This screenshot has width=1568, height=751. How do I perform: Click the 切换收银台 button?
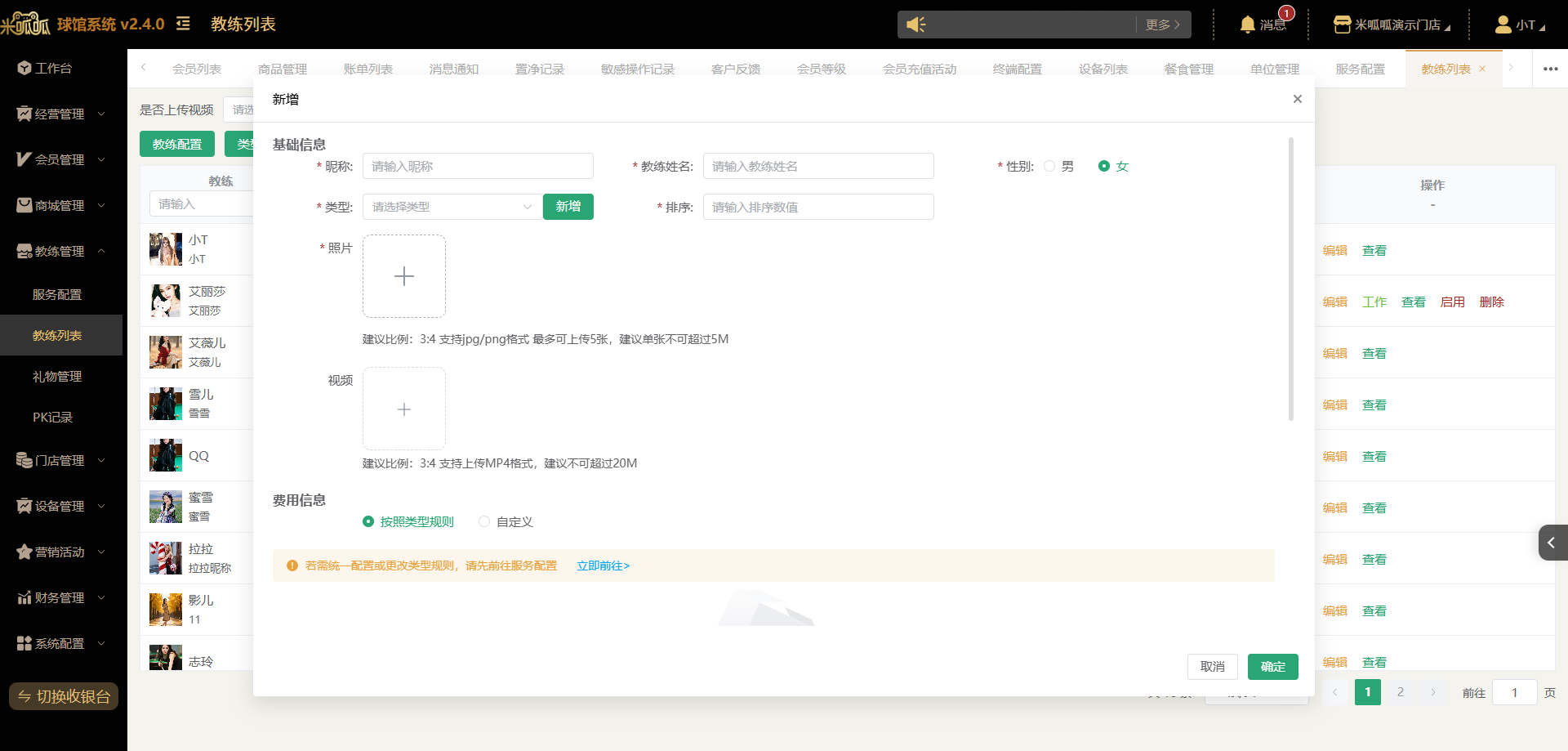pyautogui.click(x=64, y=696)
